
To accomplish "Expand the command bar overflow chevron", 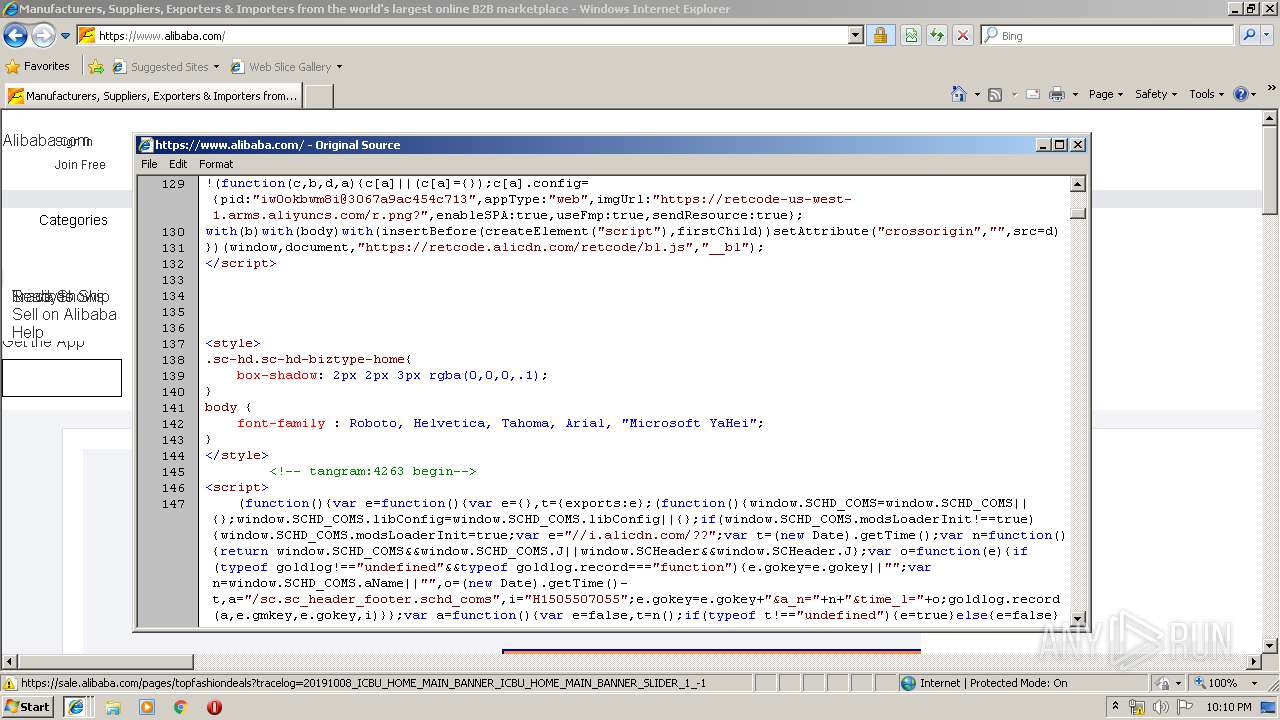I will [1272, 88].
